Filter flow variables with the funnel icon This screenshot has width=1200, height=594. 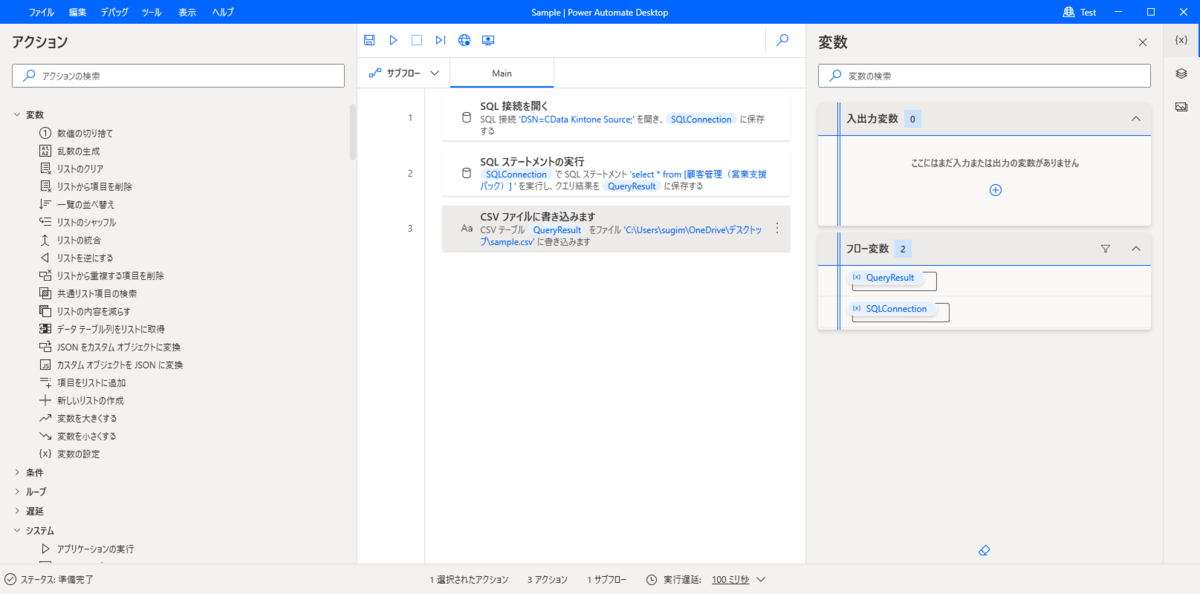click(1106, 249)
